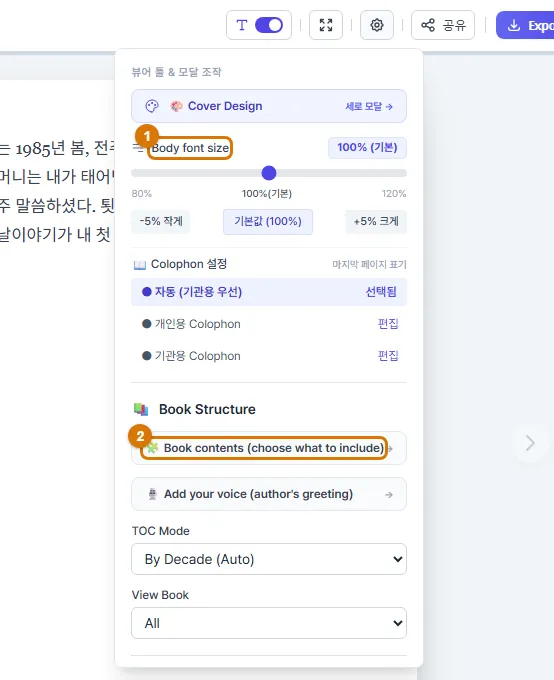Open the TOC Mode By Decade dropdown

(x=269, y=559)
